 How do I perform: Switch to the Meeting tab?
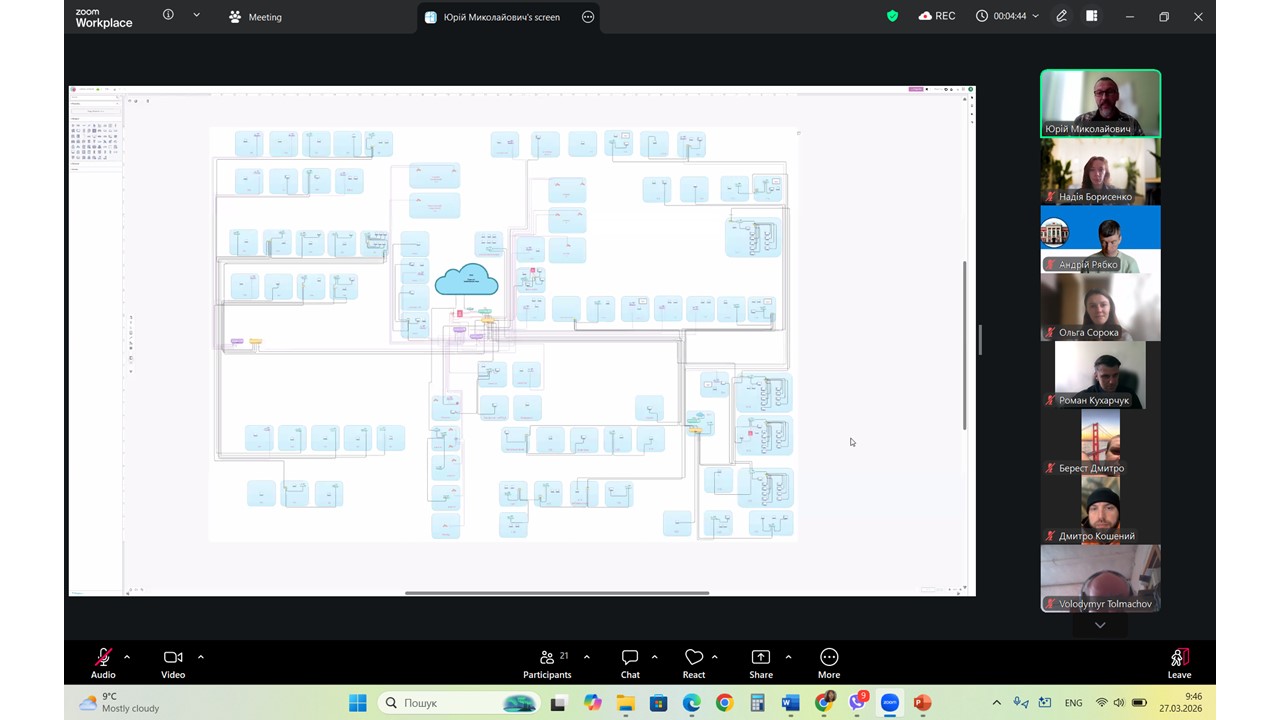tap(256, 17)
